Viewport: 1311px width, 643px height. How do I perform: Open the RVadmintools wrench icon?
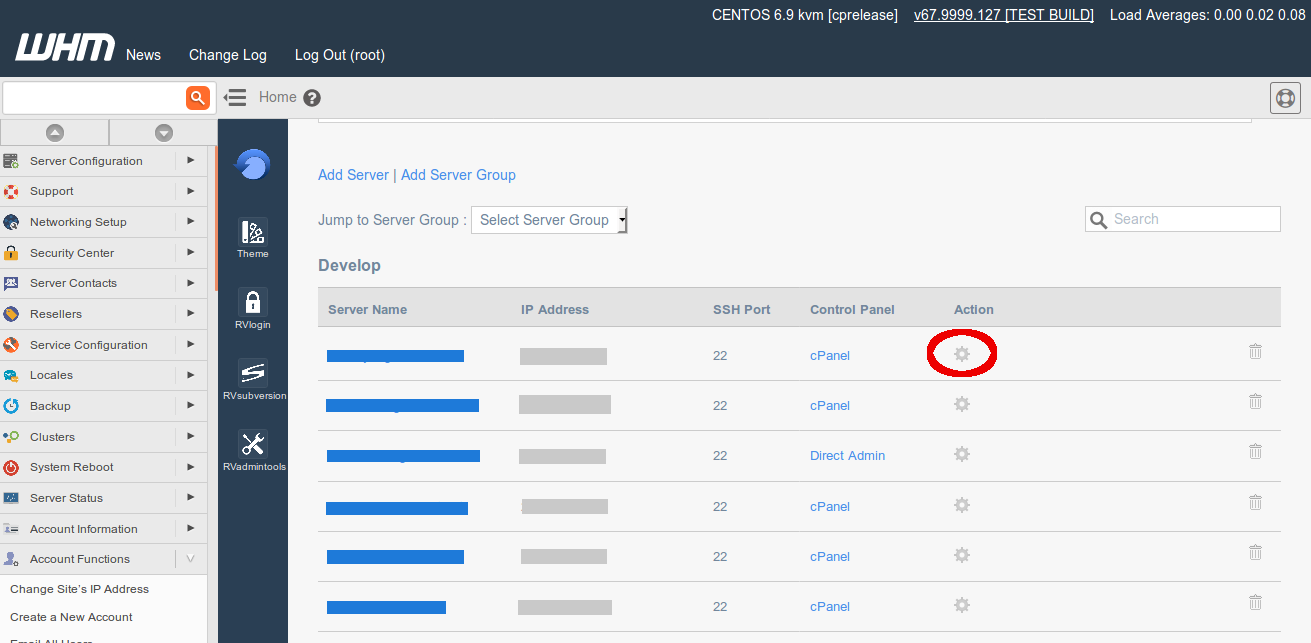coord(253,444)
